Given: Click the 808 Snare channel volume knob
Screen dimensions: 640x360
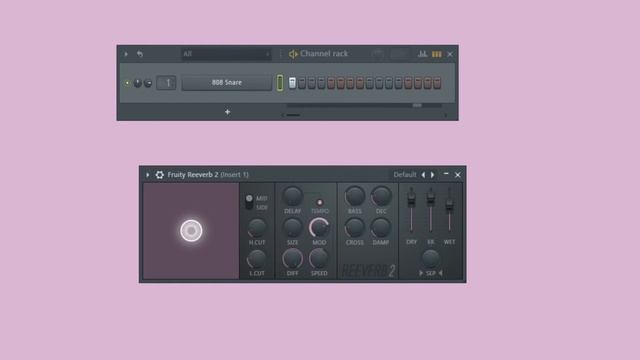Looking at the screenshot, I should point(148,83).
